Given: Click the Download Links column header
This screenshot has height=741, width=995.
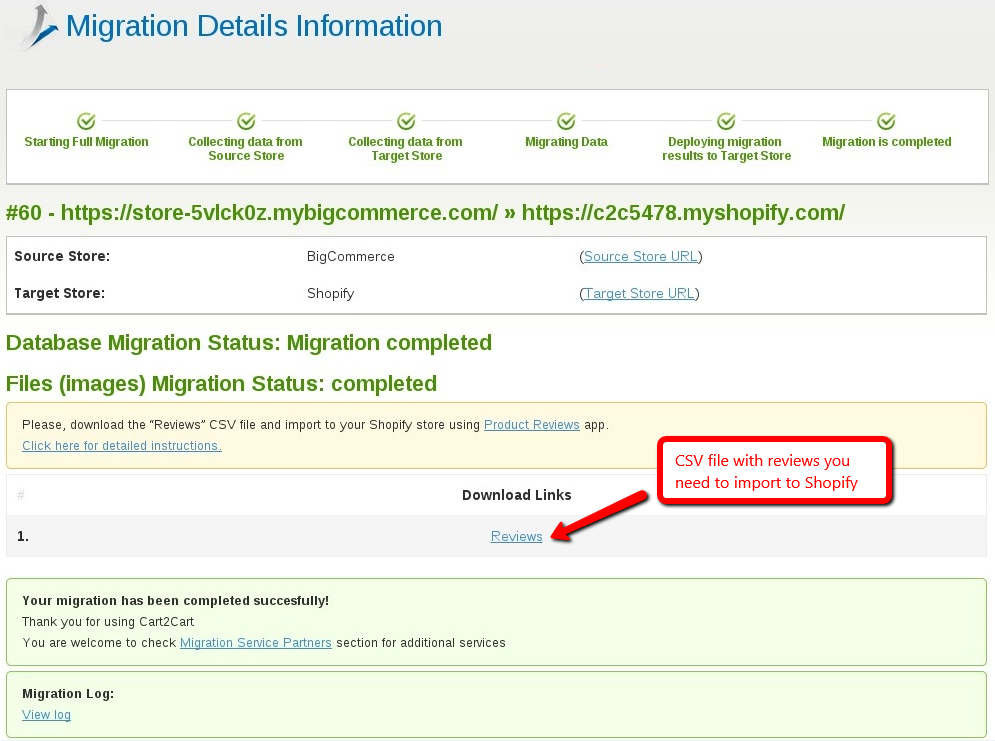Looking at the screenshot, I should (x=516, y=495).
